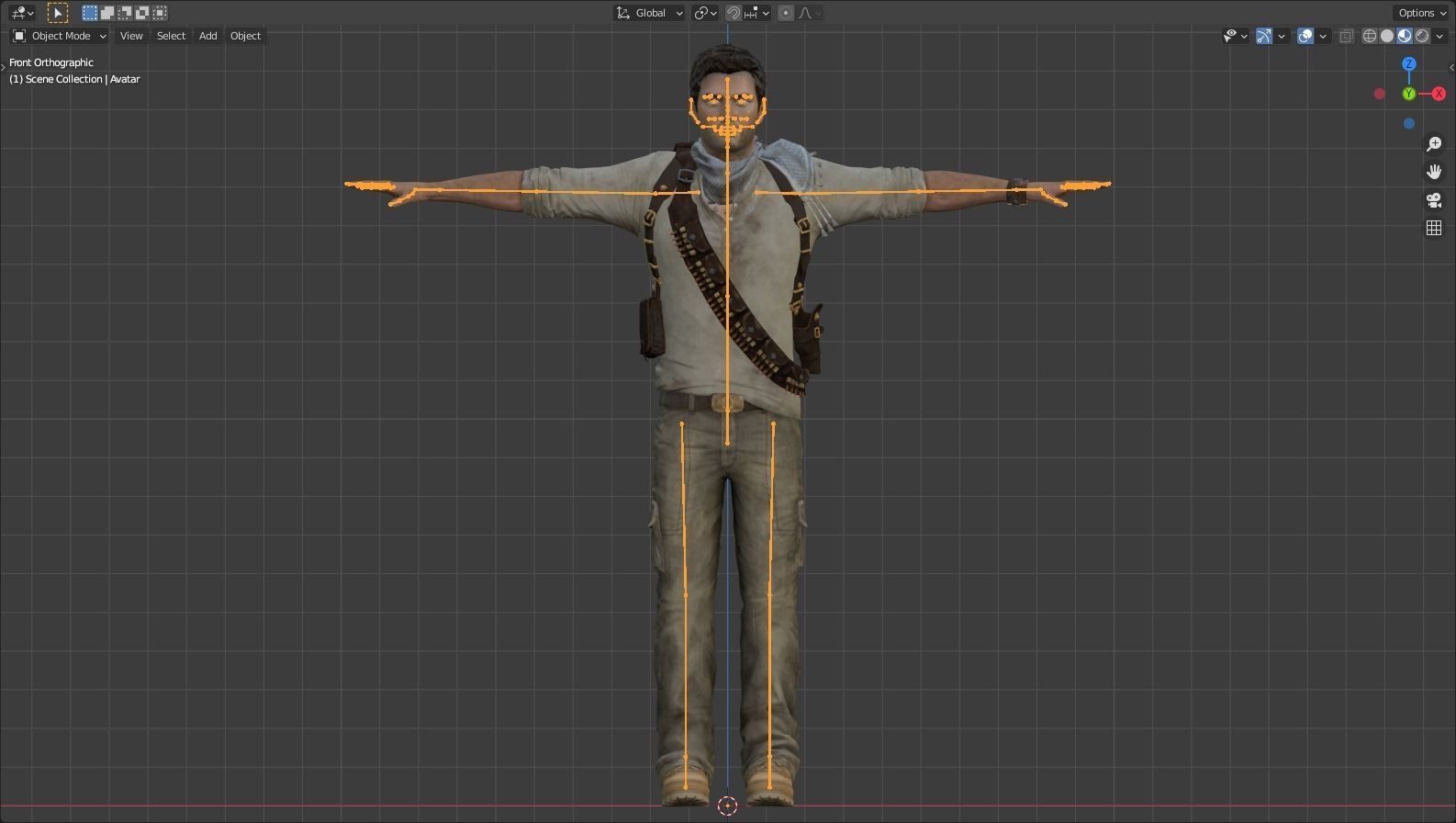1456x823 pixels.
Task: Open the Options dropdown
Action: pos(1421,13)
